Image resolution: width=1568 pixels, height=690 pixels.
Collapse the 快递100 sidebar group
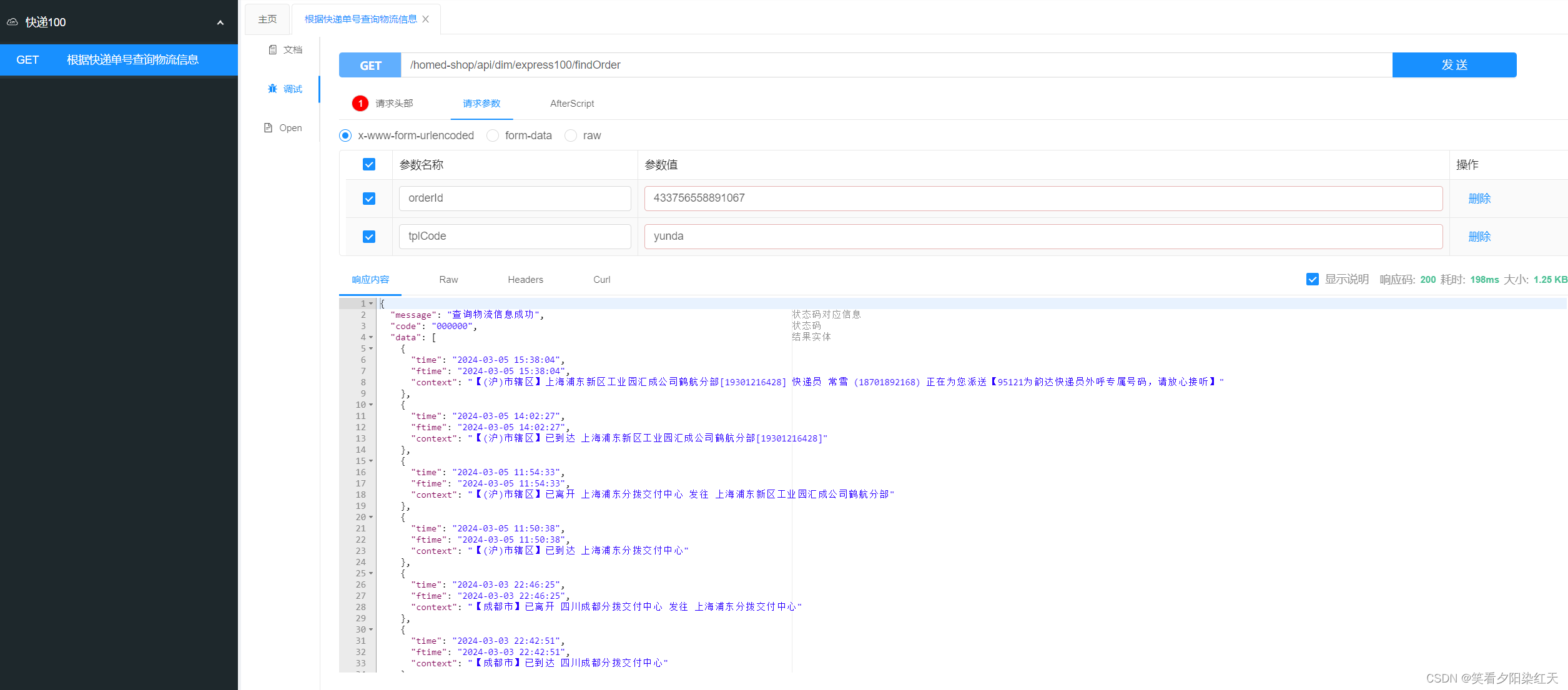220,22
